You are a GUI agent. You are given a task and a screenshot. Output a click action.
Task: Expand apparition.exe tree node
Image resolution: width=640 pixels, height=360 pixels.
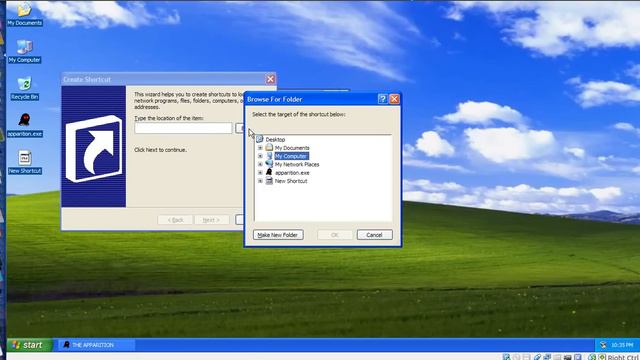pos(260,173)
